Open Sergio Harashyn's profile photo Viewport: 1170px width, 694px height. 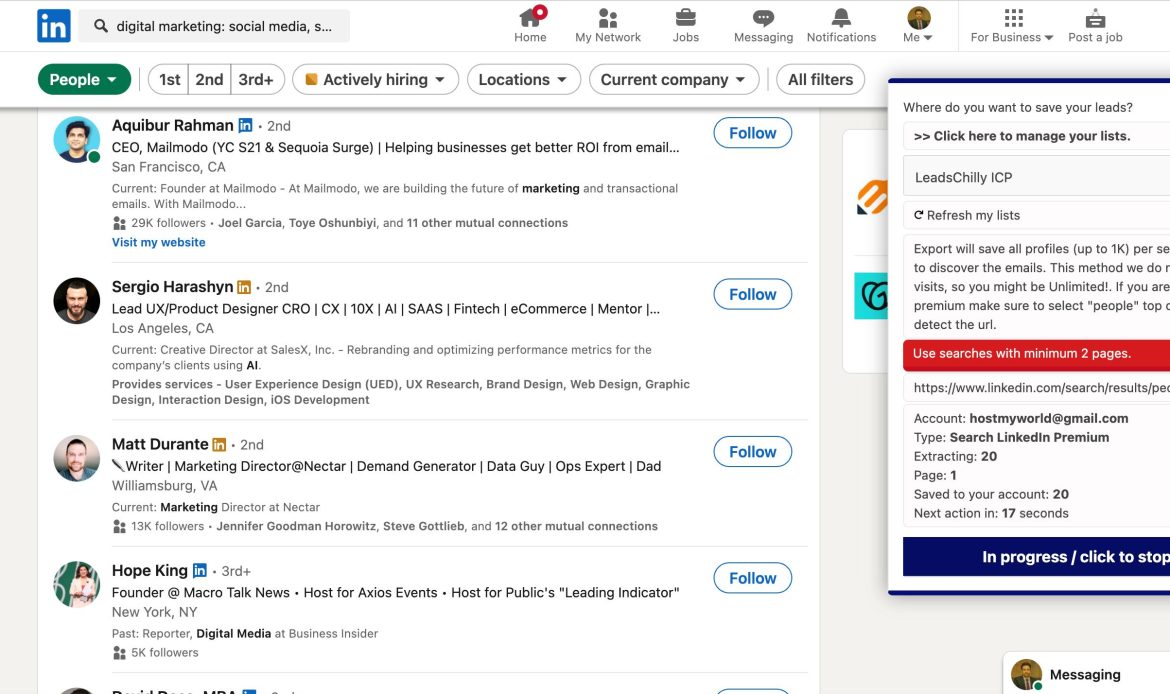tap(77, 301)
